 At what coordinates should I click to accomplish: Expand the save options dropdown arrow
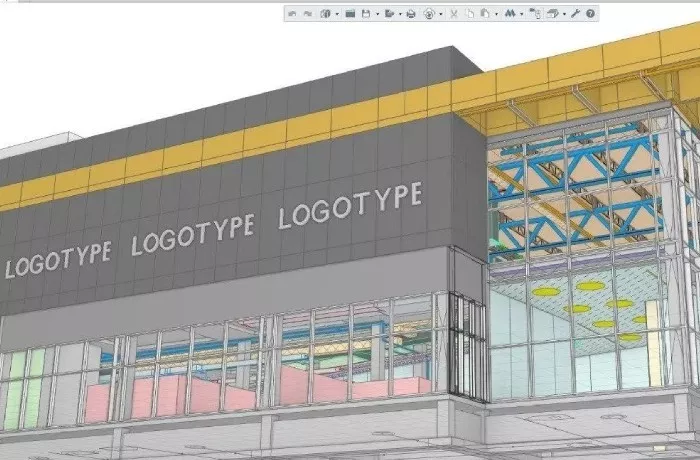pos(377,14)
